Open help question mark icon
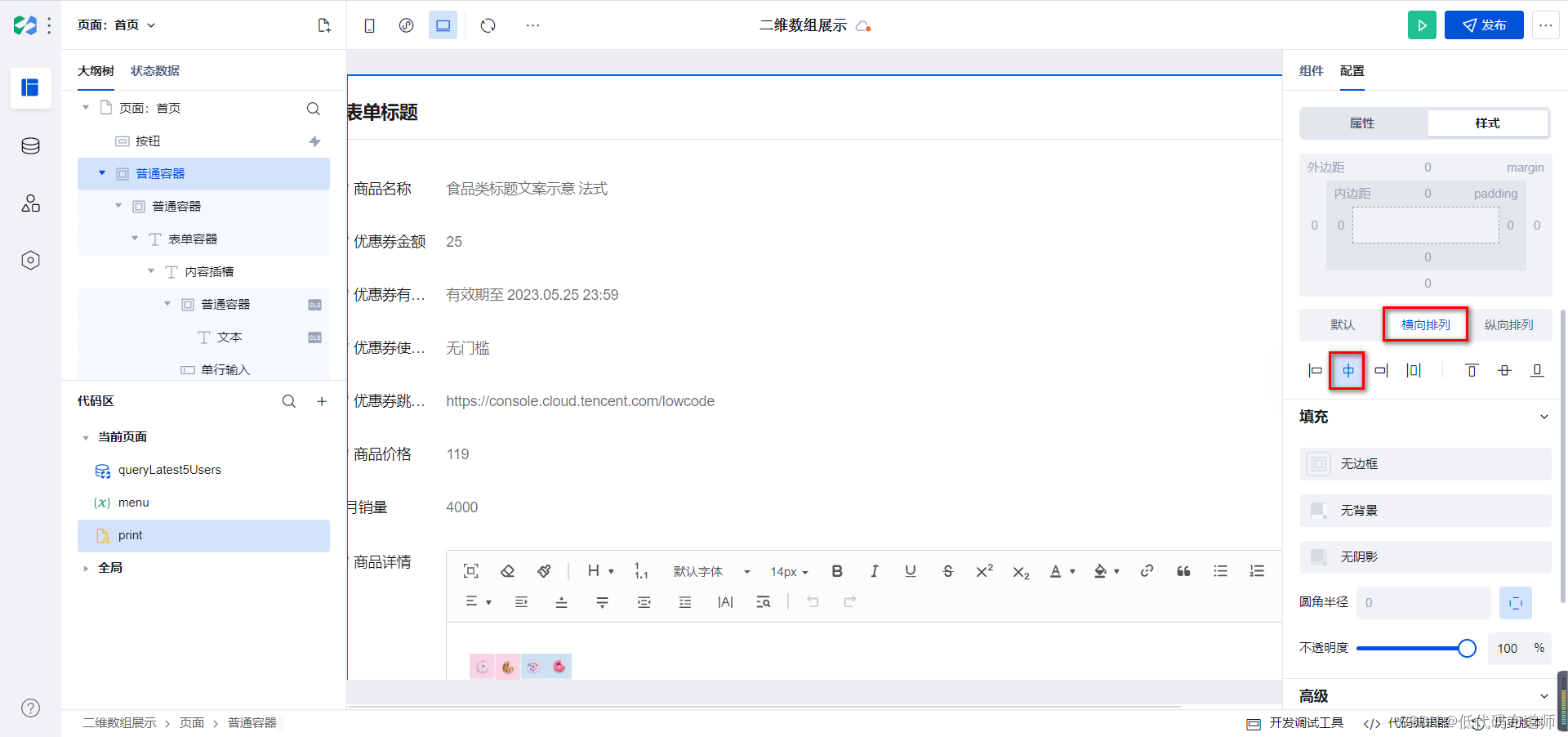 pos(30,708)
